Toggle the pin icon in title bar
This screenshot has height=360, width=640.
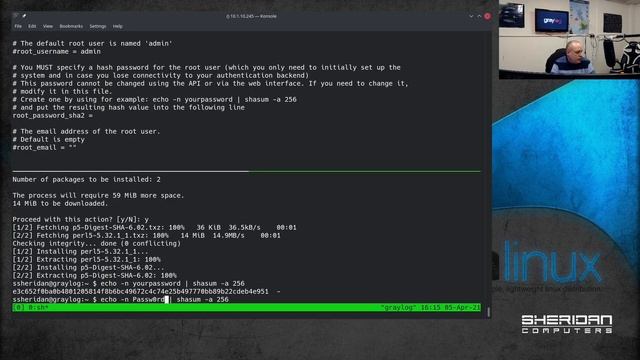tap(24, 16)
